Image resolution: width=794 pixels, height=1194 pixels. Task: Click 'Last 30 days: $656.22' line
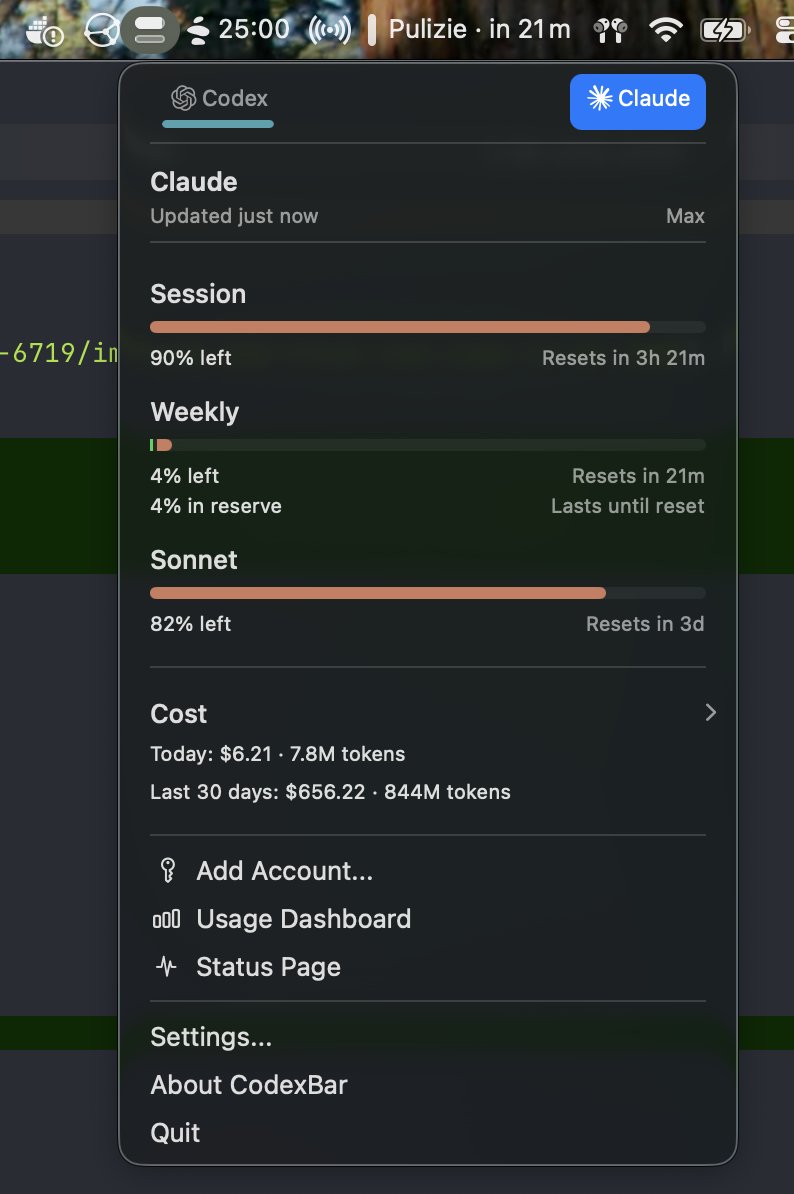[x=330, y=792]
